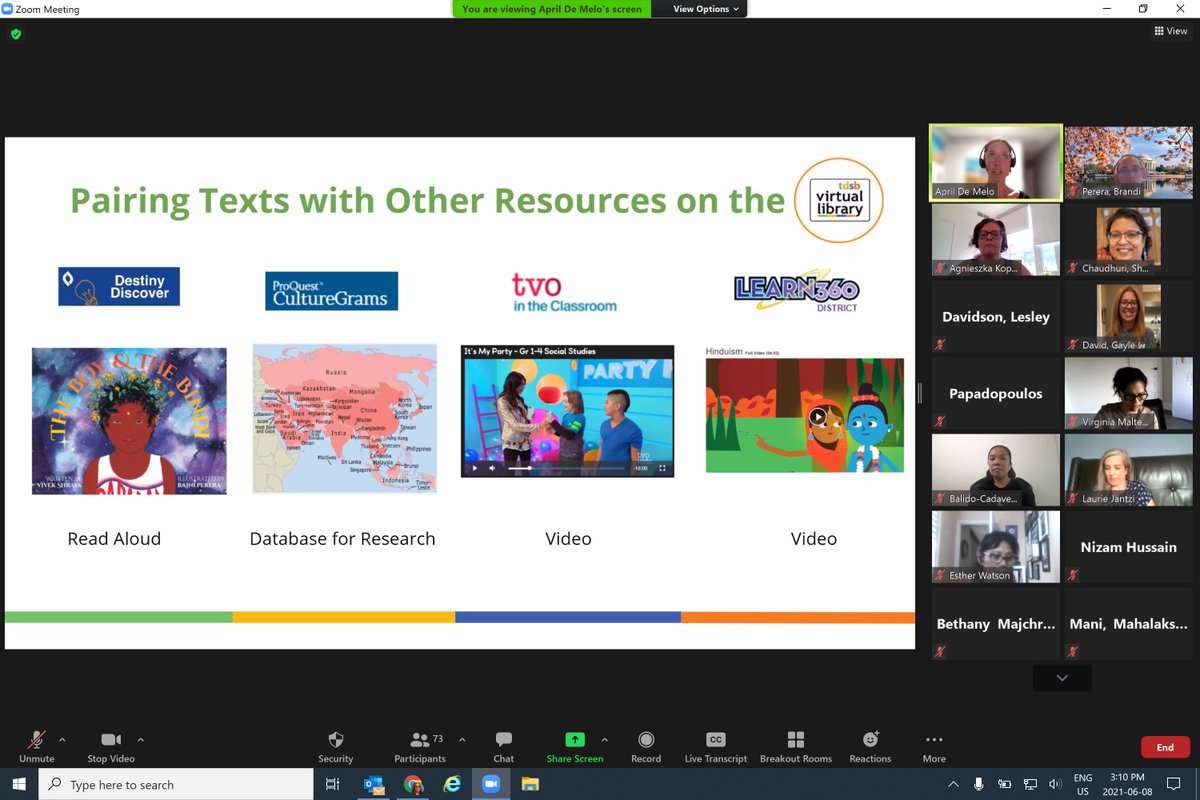Open the Reactions menu
Viewport: 1200px width, 800px height.
tap(871, 746)
